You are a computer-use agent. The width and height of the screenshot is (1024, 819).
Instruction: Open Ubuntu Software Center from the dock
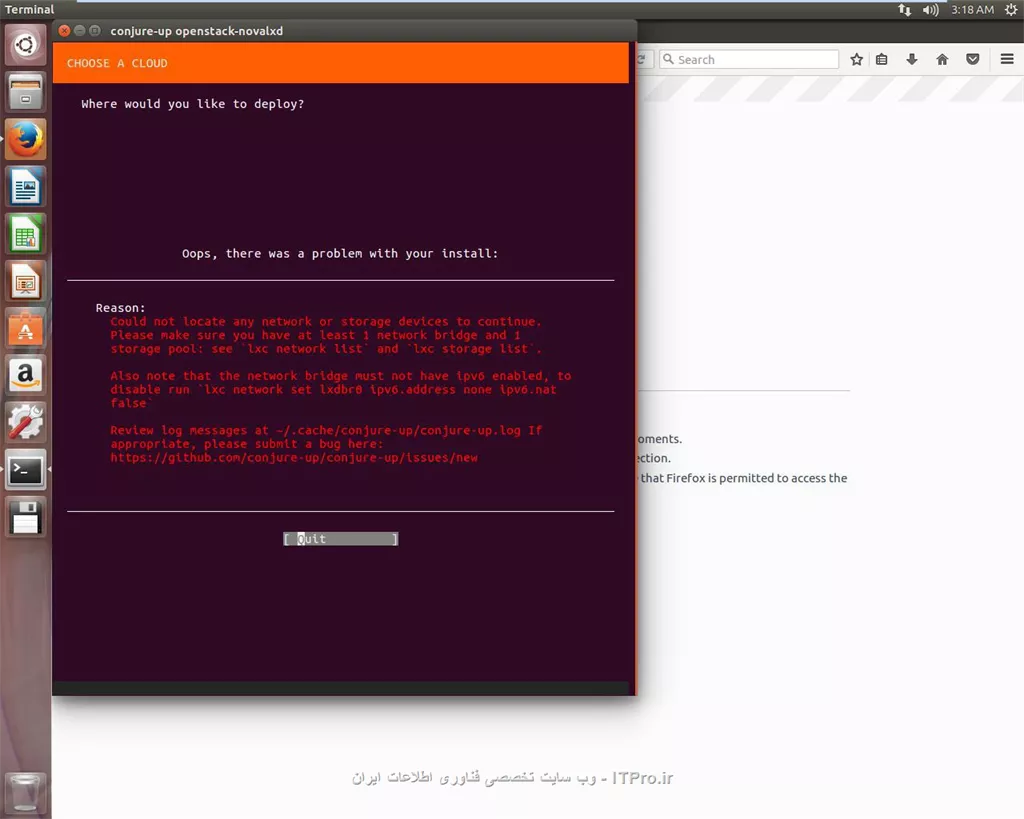point(25,328)
